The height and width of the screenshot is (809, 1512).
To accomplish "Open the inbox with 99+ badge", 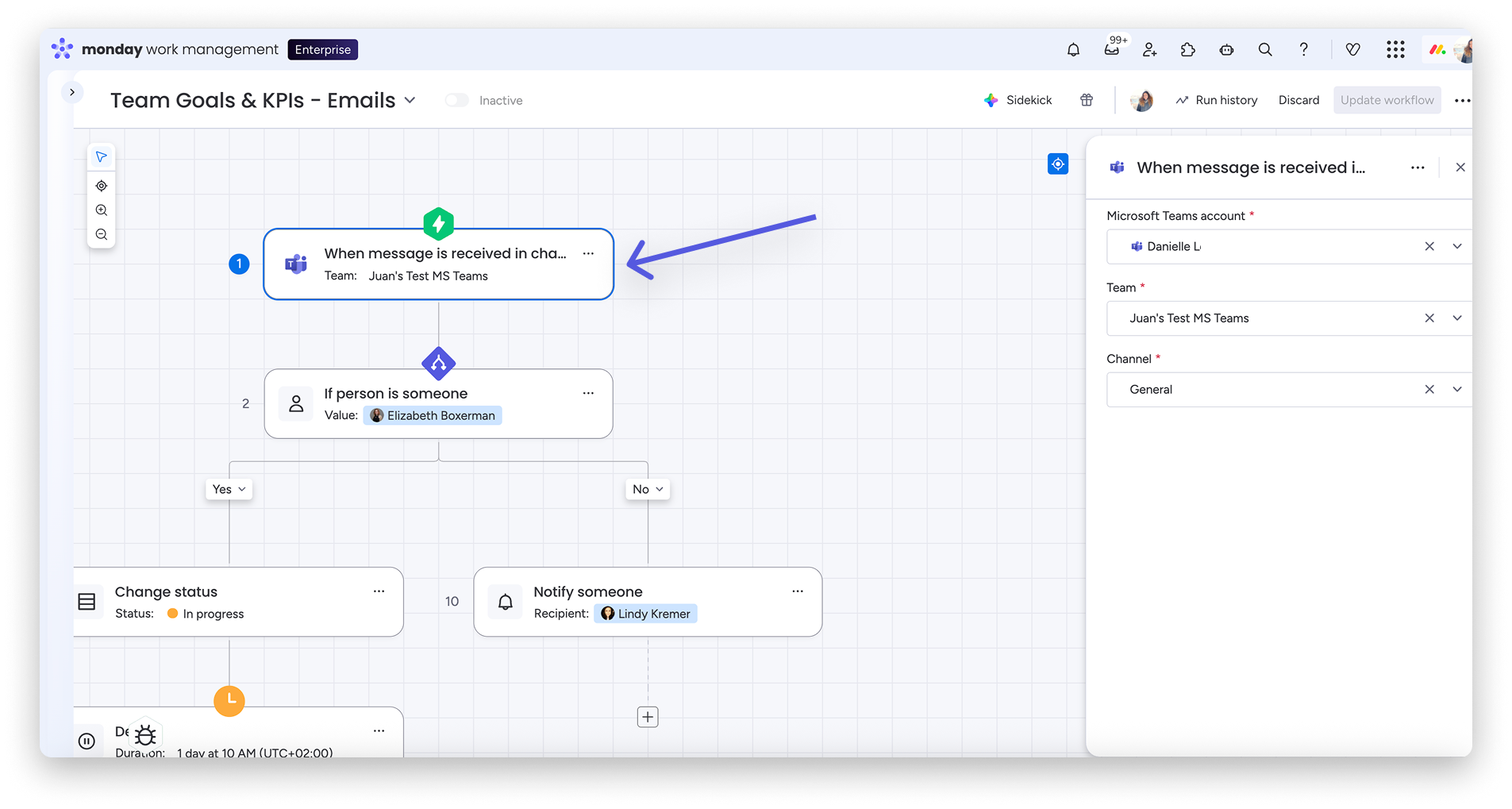I will pos(1112,49).
